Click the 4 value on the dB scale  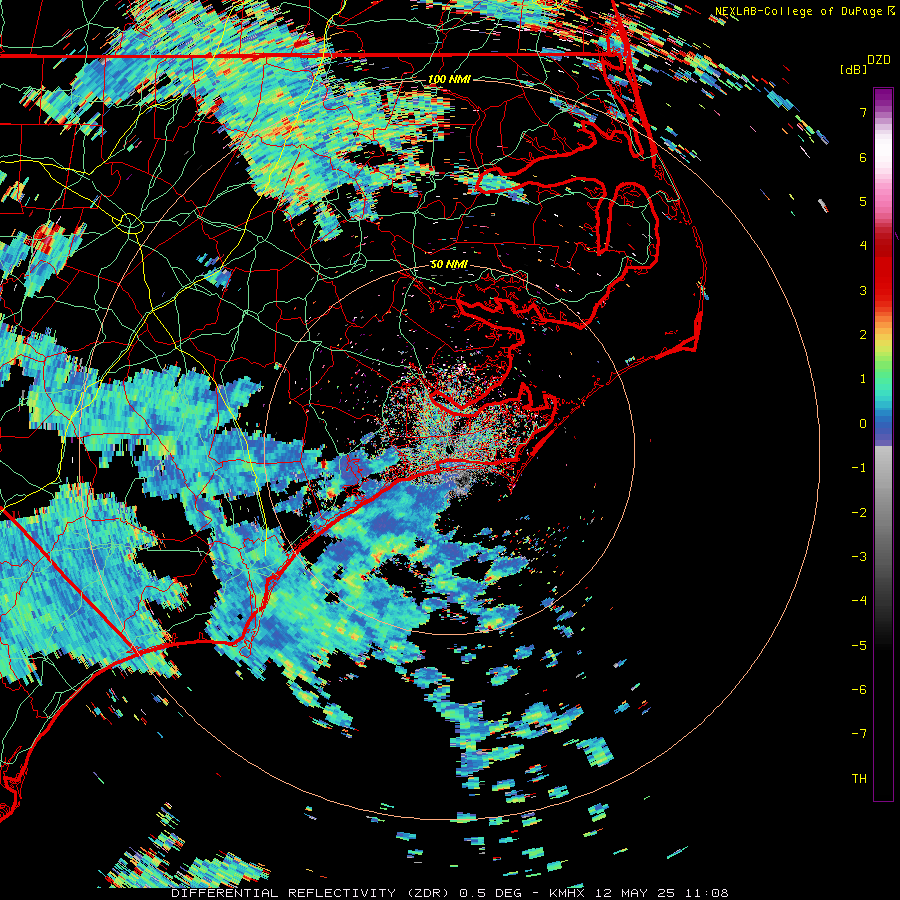(863, 246)
